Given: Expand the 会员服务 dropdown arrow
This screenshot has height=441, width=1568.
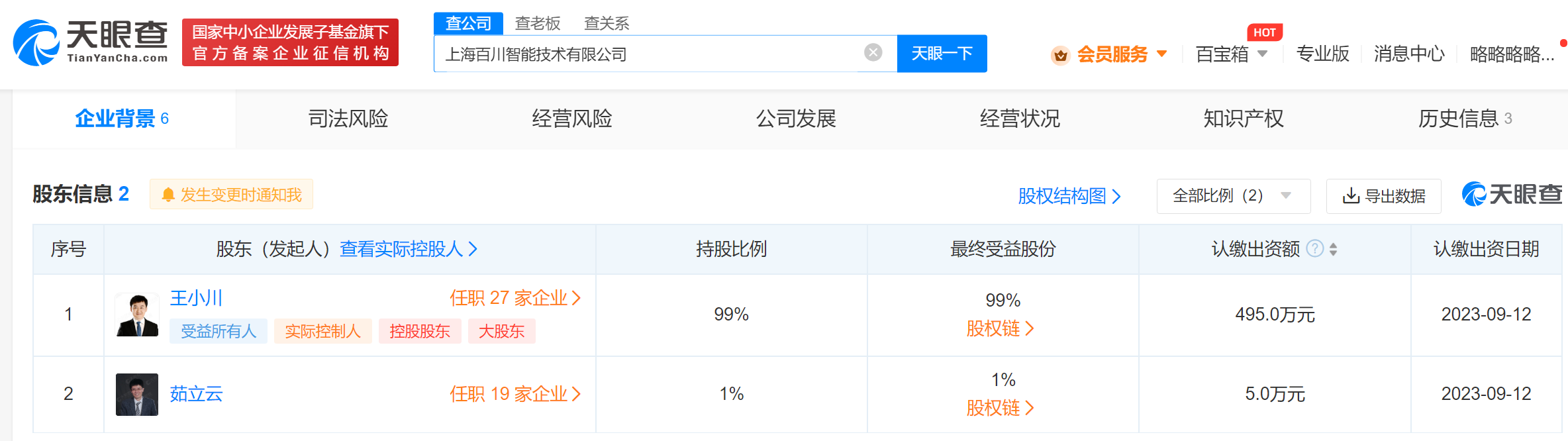Looking at the screenshot, I should click(1161, 54).
